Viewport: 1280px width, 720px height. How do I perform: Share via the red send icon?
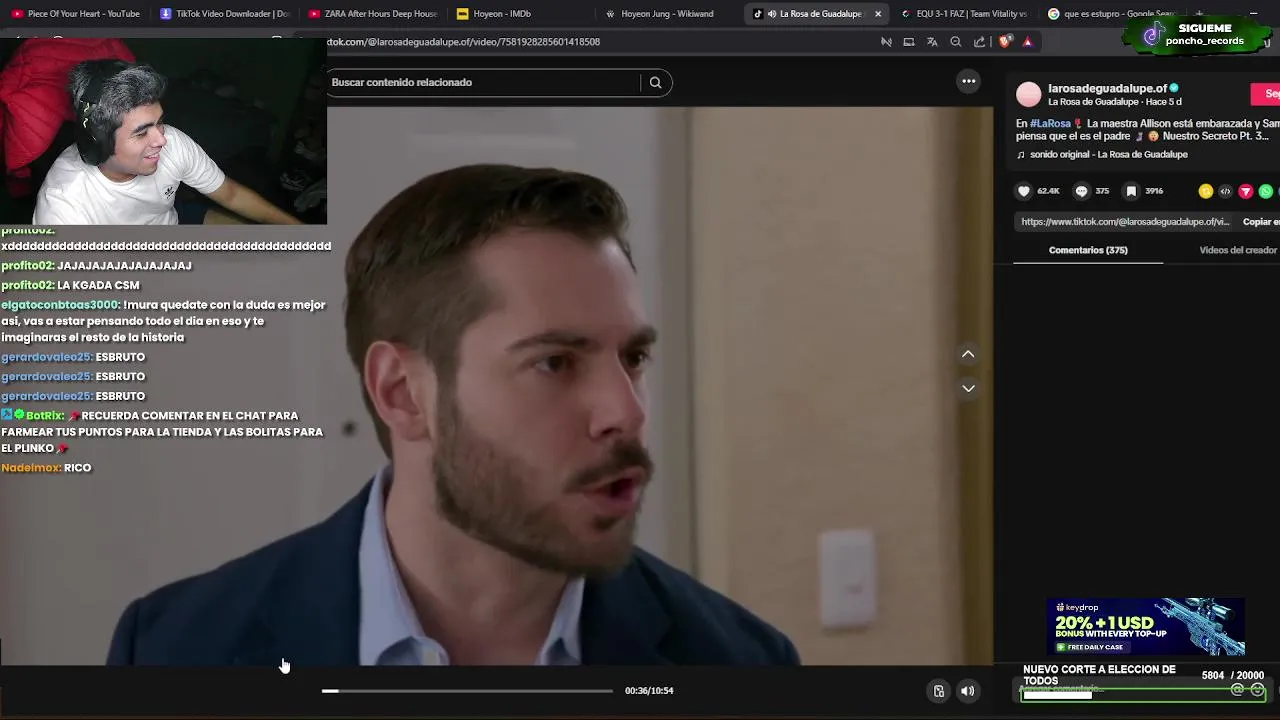pyautogui.click(x=1245, y=191)
